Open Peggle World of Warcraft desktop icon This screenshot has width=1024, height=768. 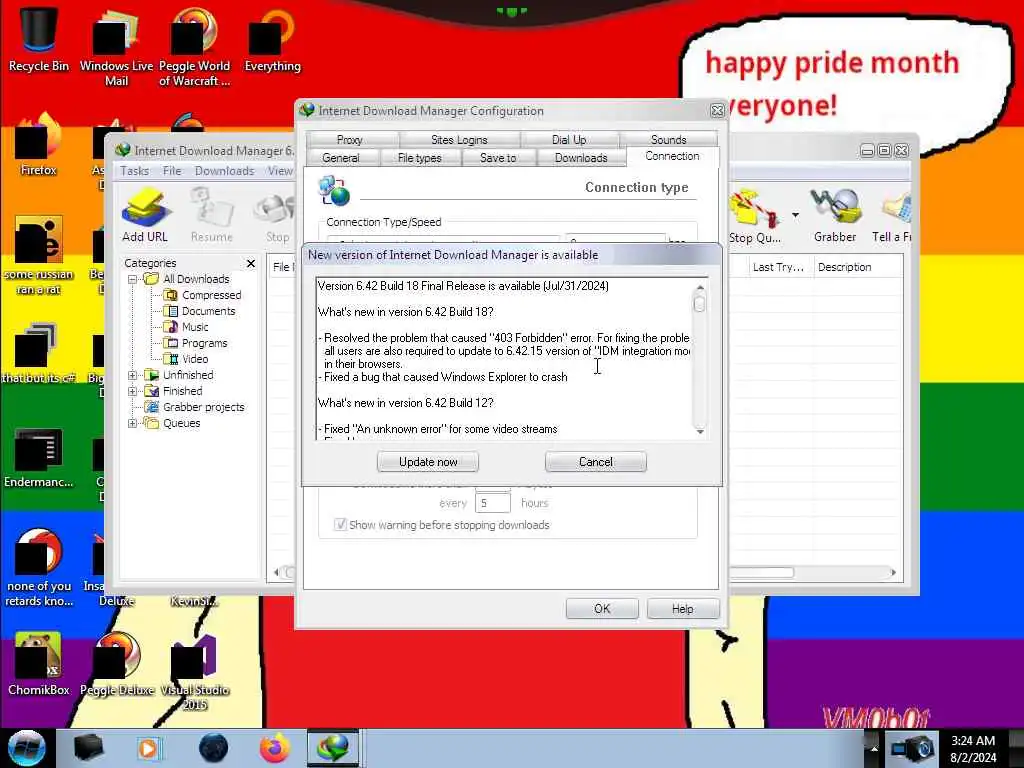click(x=194, y=47)
